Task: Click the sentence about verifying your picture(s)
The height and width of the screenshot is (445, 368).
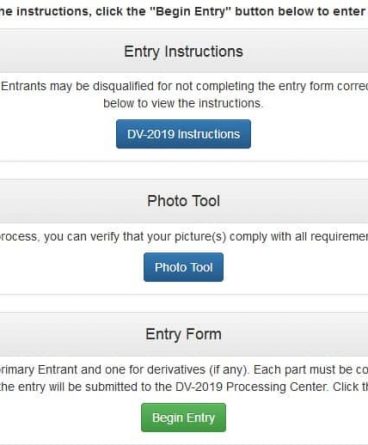Action: 184,237
